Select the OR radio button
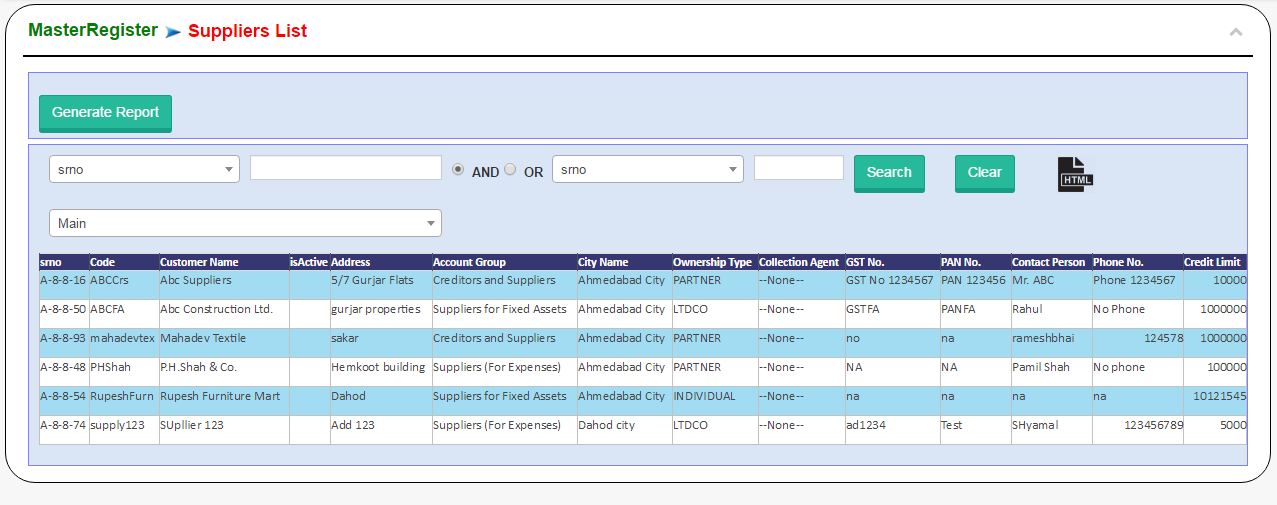This screenshot has height=505, width=1277. pos(510,169)
